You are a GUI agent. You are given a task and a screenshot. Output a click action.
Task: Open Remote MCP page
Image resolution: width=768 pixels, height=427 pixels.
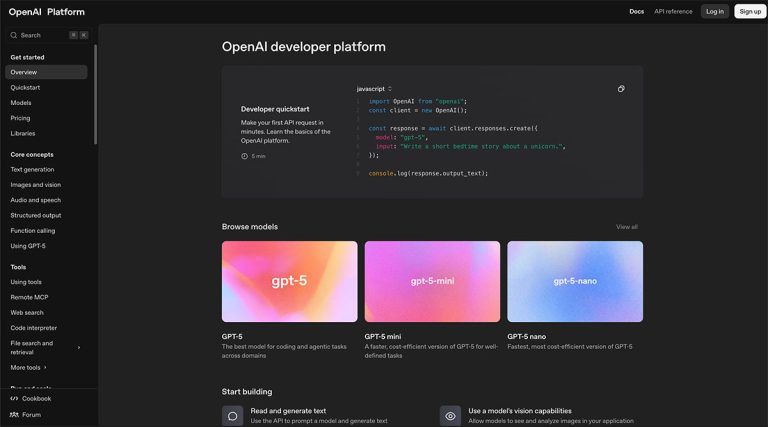pos(29,297)
